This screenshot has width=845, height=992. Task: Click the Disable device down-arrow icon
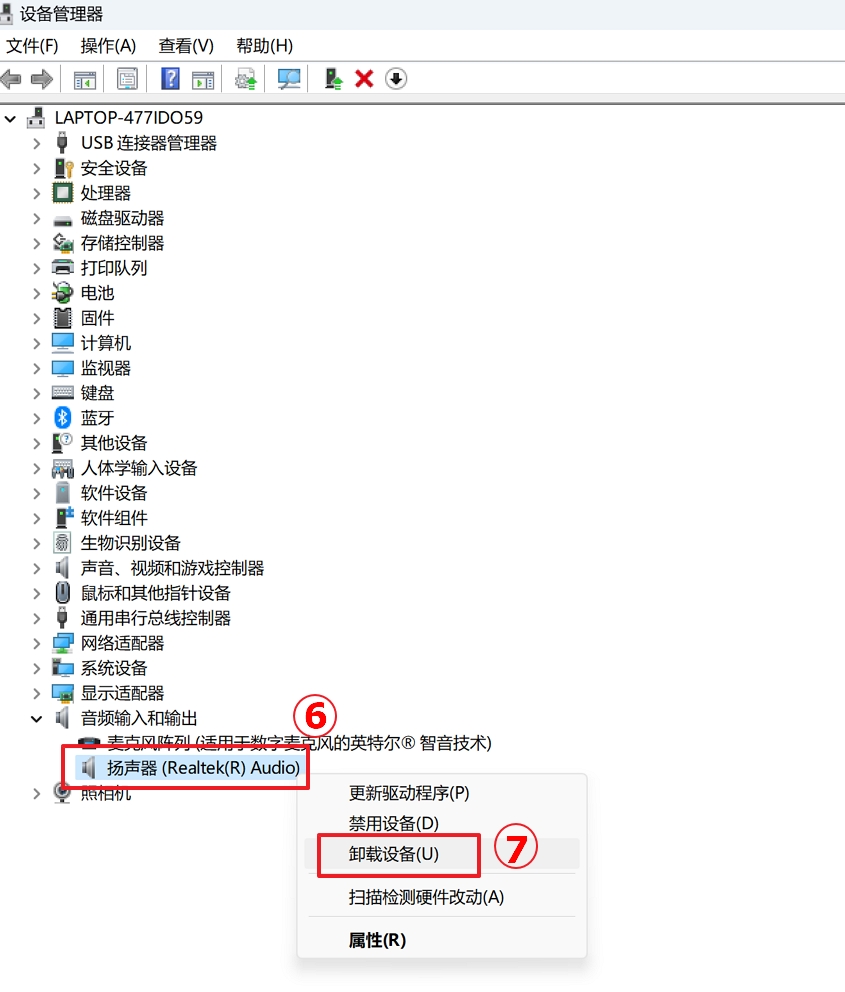(x=396, y=79)
